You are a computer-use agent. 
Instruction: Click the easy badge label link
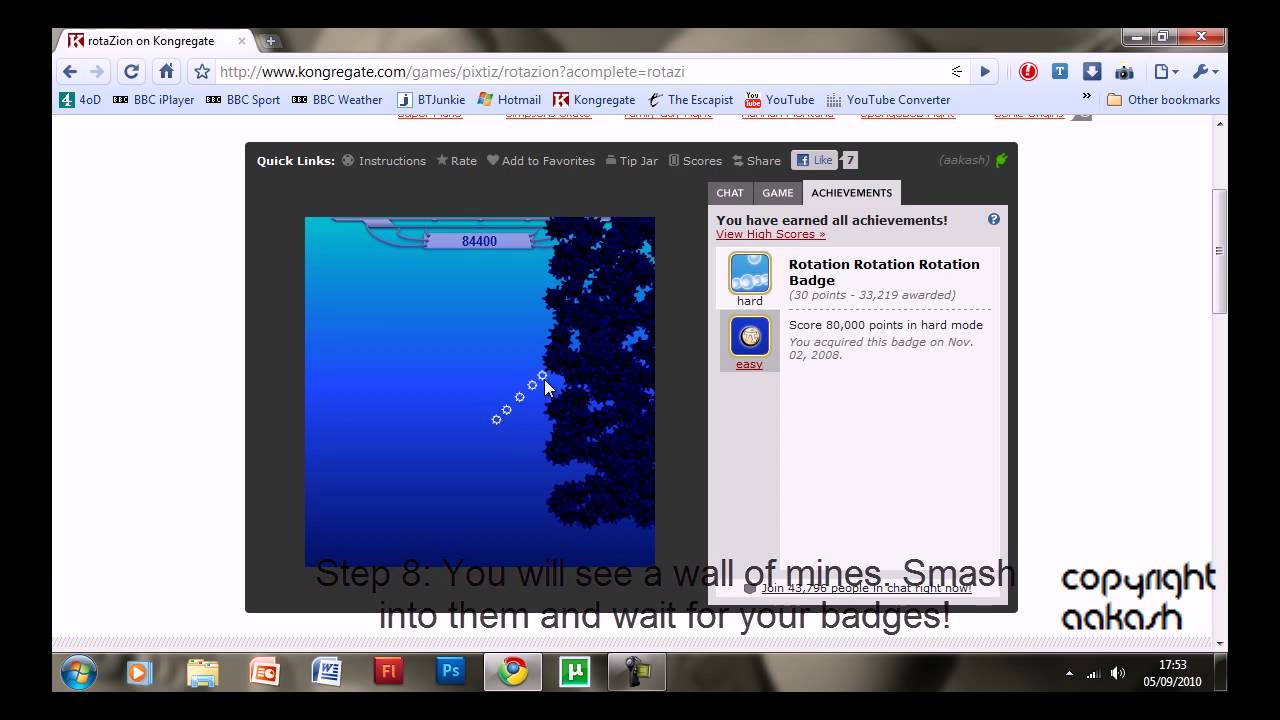click(x=749, y=364)
